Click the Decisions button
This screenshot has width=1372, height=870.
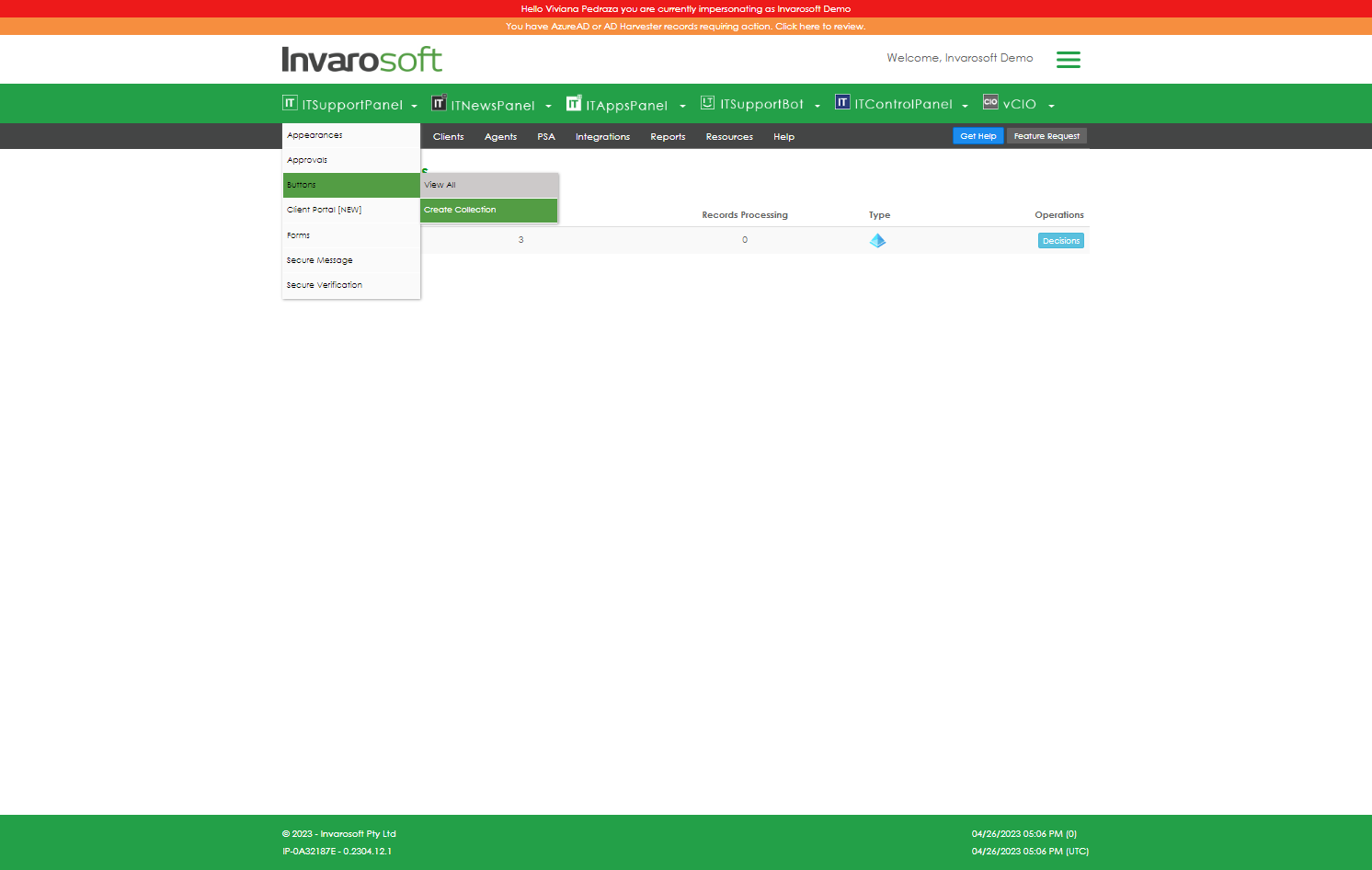point(1061,241)
